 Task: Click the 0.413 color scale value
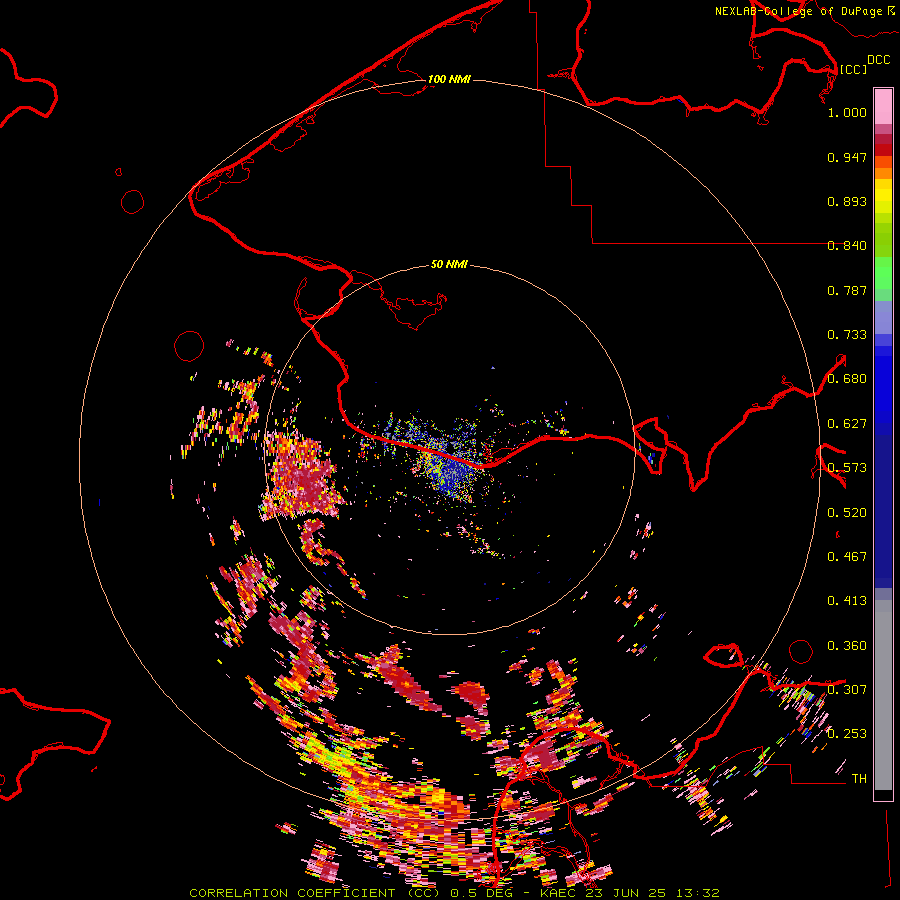(847, 601)
